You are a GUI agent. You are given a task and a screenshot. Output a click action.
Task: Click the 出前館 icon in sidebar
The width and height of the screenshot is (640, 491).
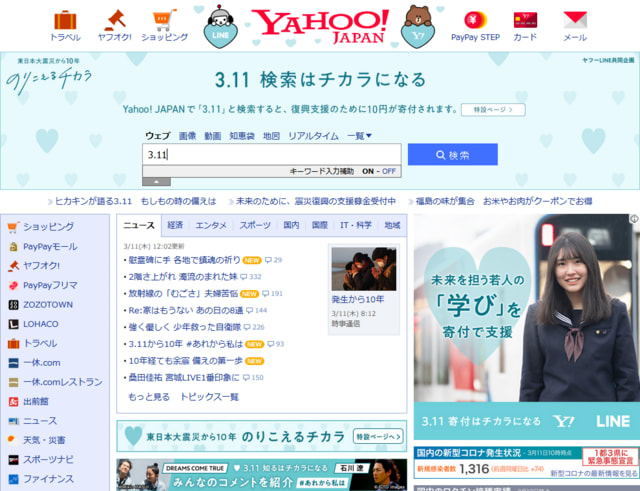(x=13, y=402)
